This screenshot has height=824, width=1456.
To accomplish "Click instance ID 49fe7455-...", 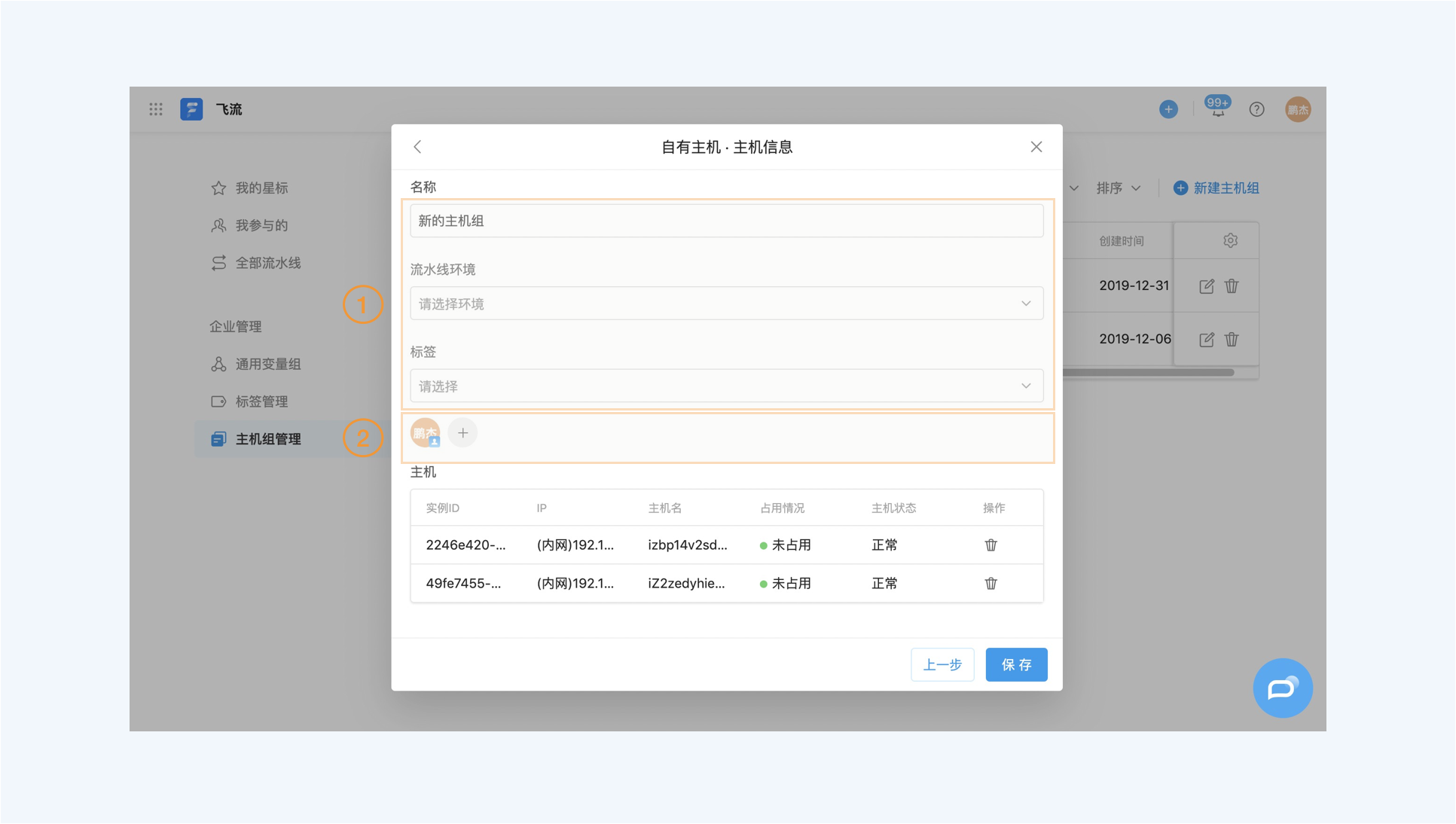I will [x=463, y=583].
